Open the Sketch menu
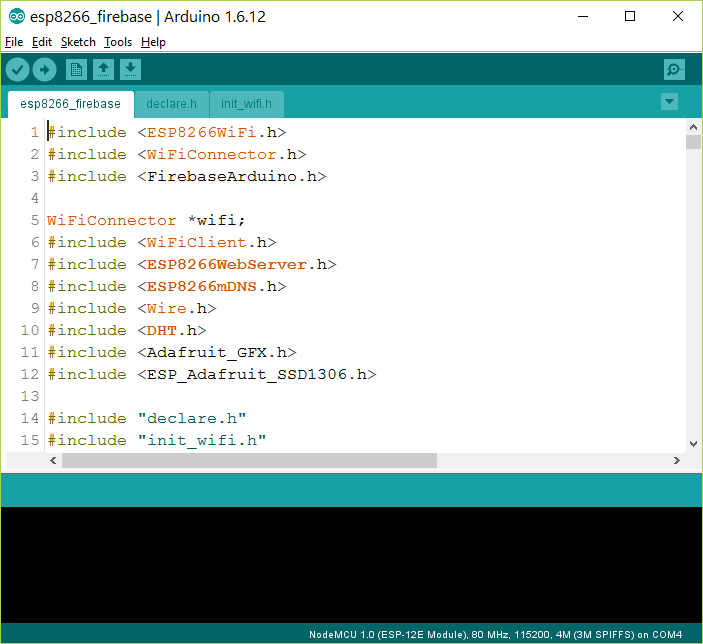The width and height of the screenshot is (703, 644). (78, 42)
